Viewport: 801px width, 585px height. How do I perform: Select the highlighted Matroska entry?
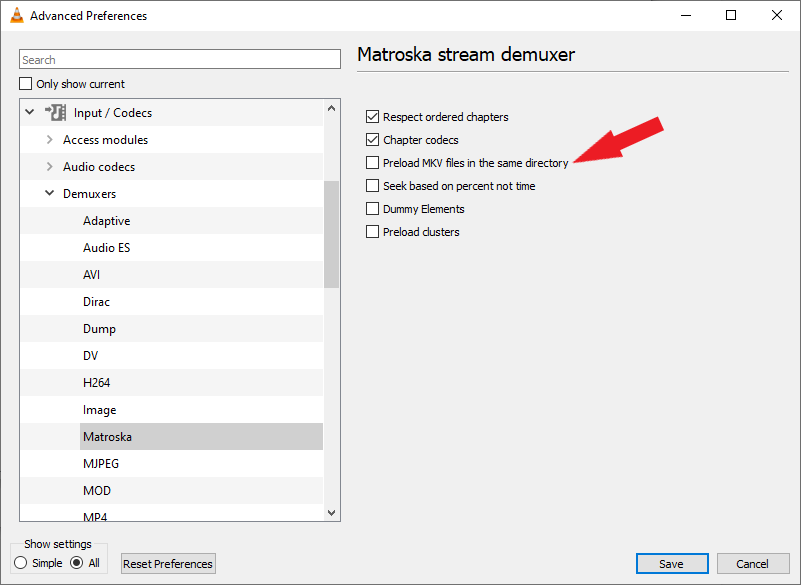201,437
